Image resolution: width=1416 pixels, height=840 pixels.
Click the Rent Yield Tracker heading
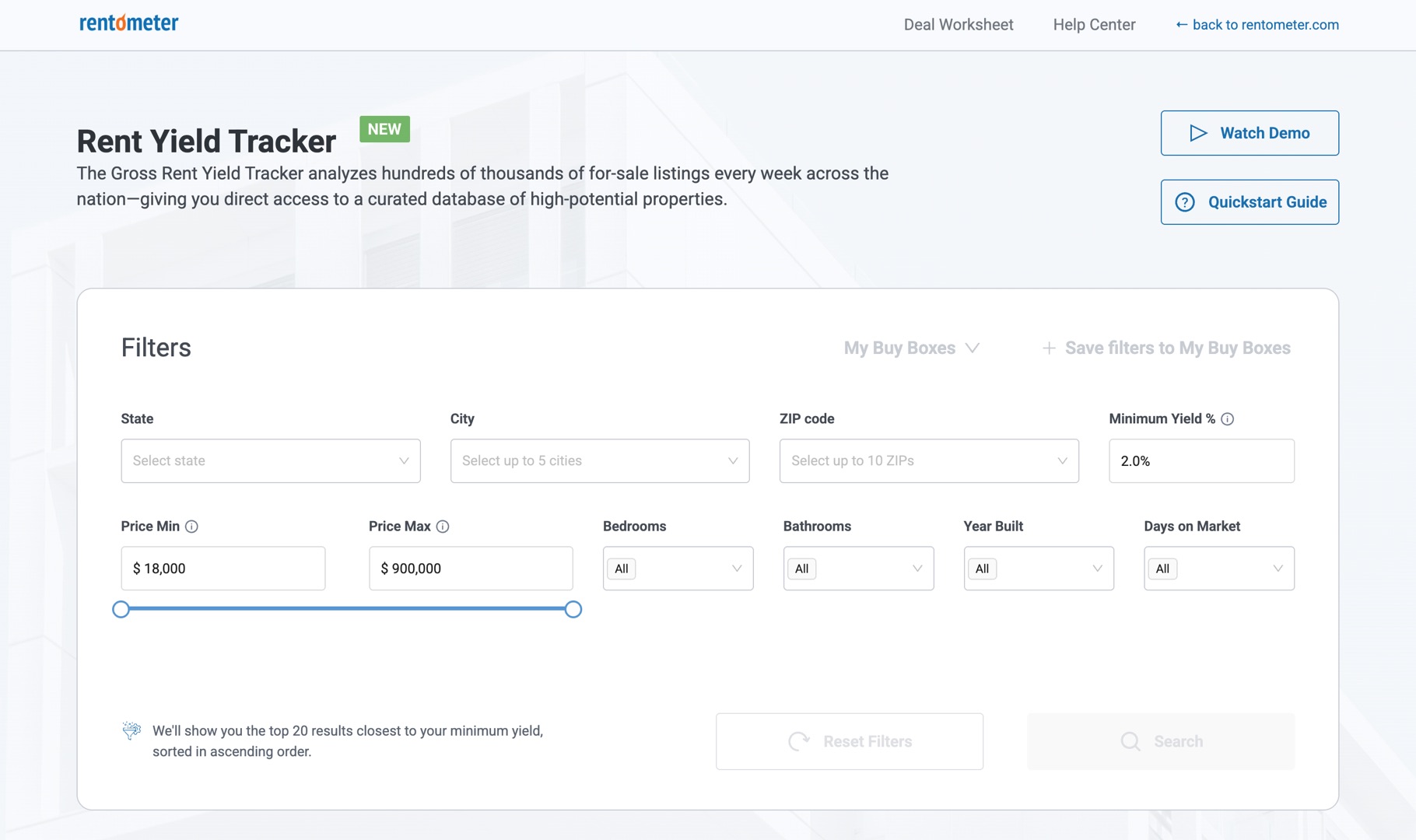click(206, 142)
